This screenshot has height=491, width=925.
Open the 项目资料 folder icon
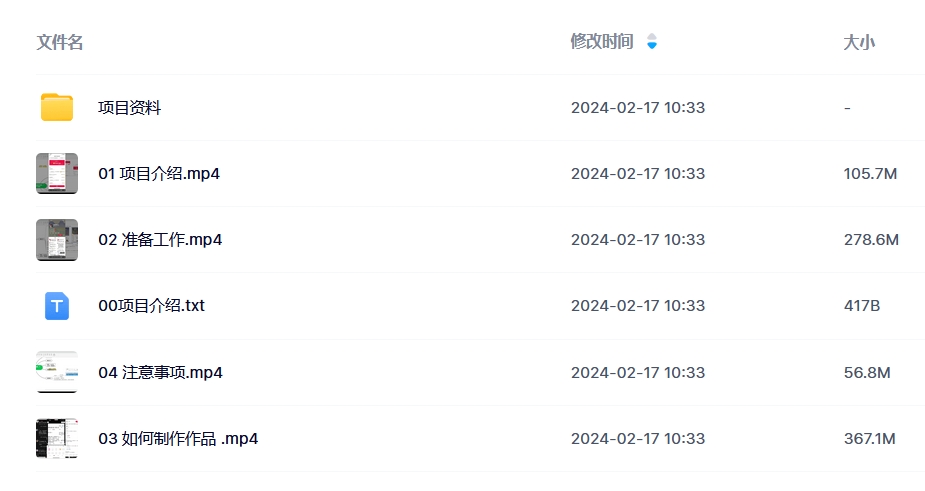click(x=57, y=107)
